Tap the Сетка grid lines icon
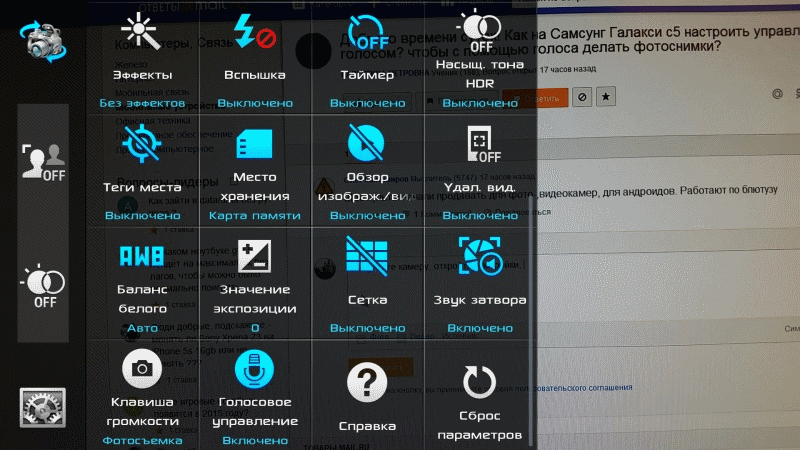The height and width of the screenshot is (450, 800). (x=367, y=256)
